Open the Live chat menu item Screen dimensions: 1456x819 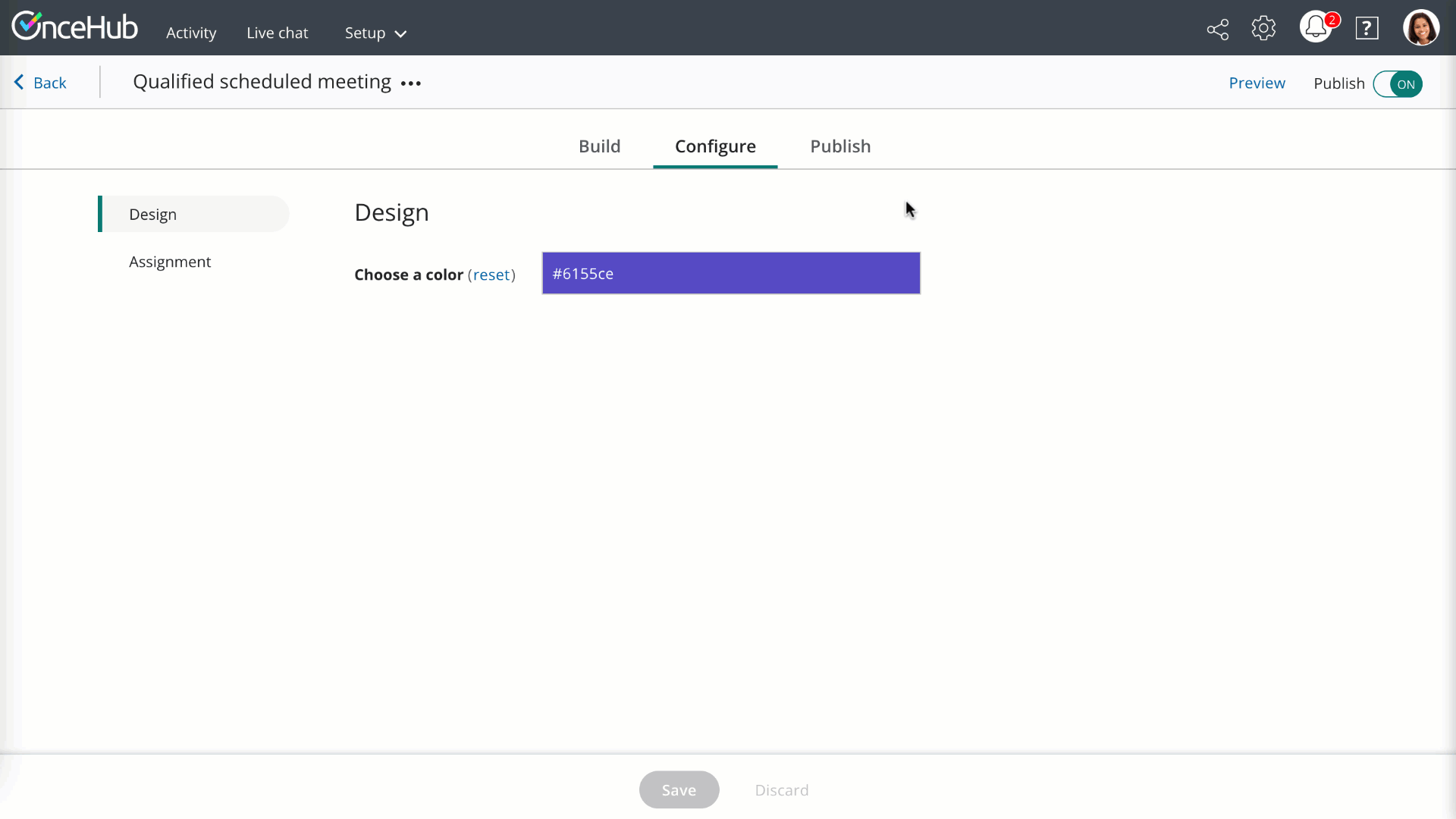(x=277, y=33)
